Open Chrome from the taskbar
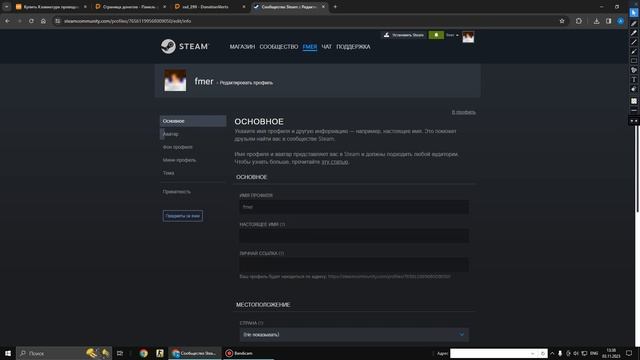This screenshot has height=360, width=640. tap(143, 353)
